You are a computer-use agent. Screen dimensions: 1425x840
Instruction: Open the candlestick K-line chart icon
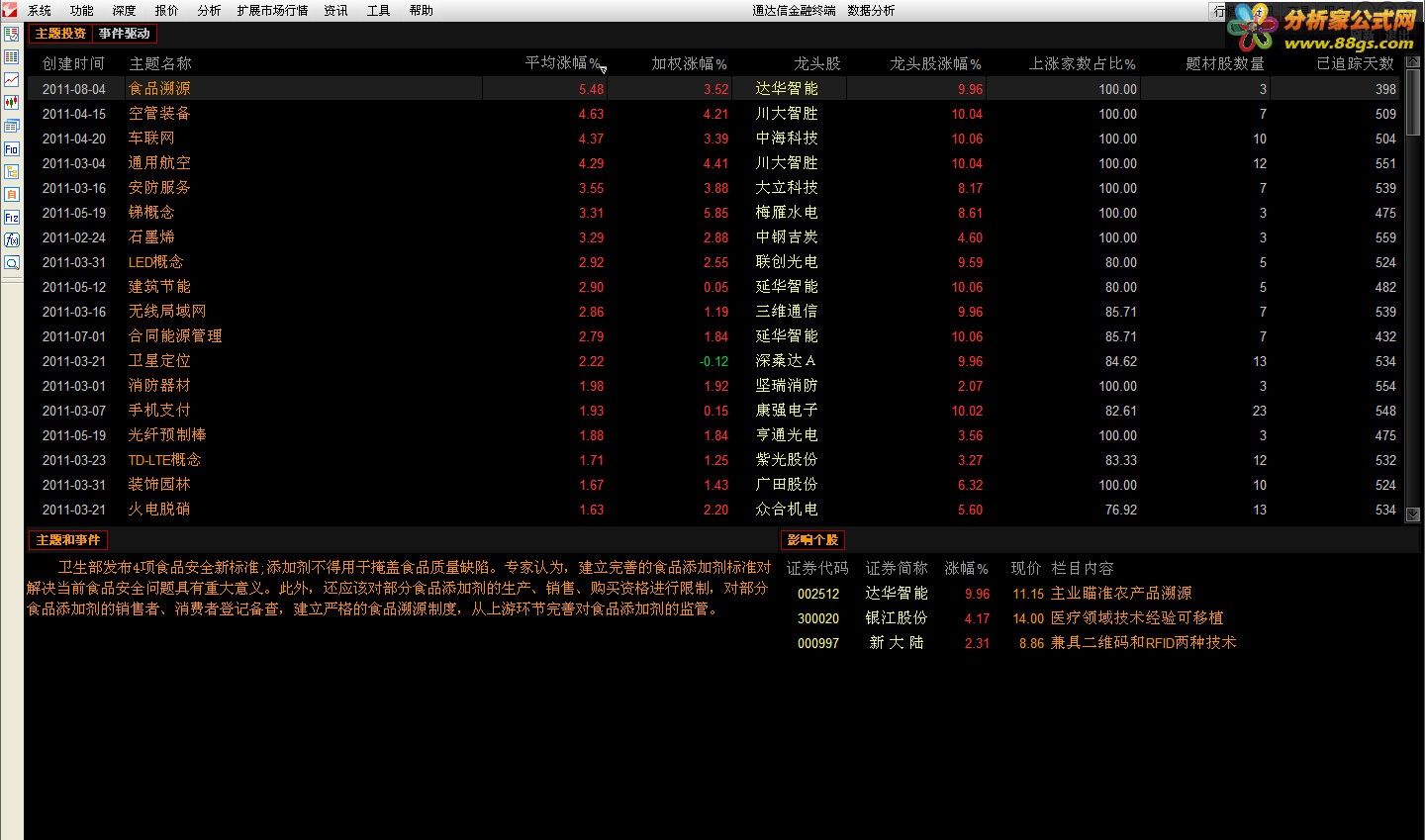[12, 103]
